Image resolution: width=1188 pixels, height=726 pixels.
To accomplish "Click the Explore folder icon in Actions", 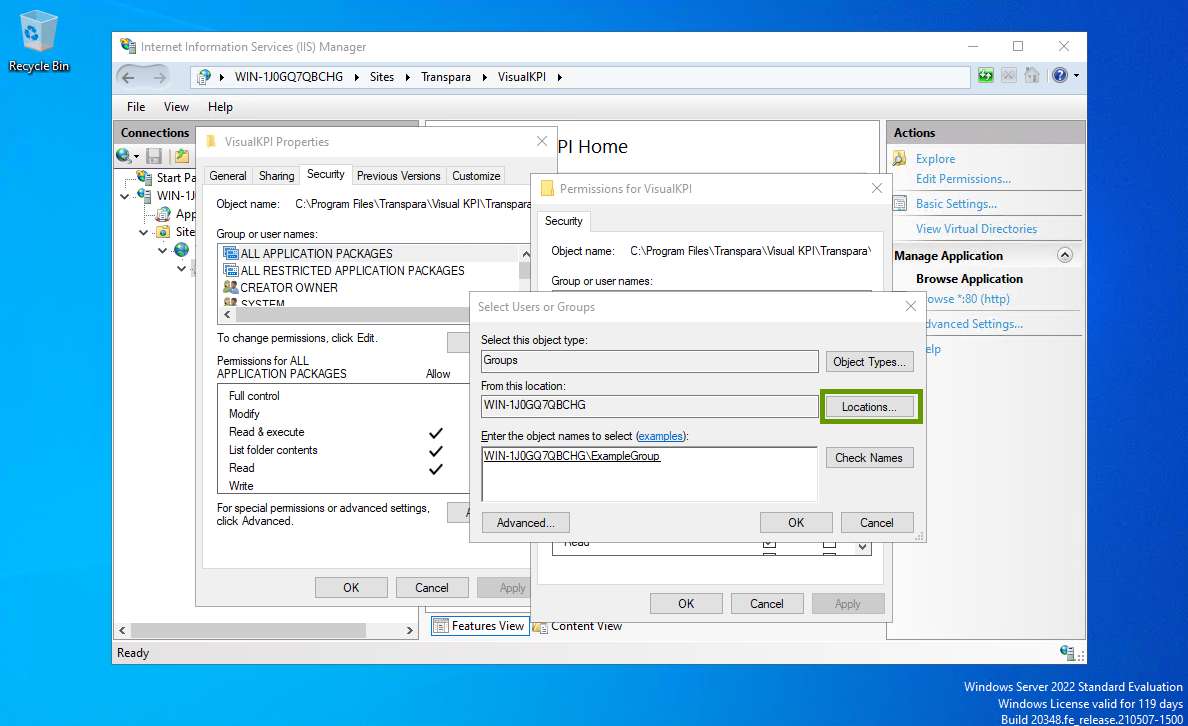I will click(x=899, y=158).
